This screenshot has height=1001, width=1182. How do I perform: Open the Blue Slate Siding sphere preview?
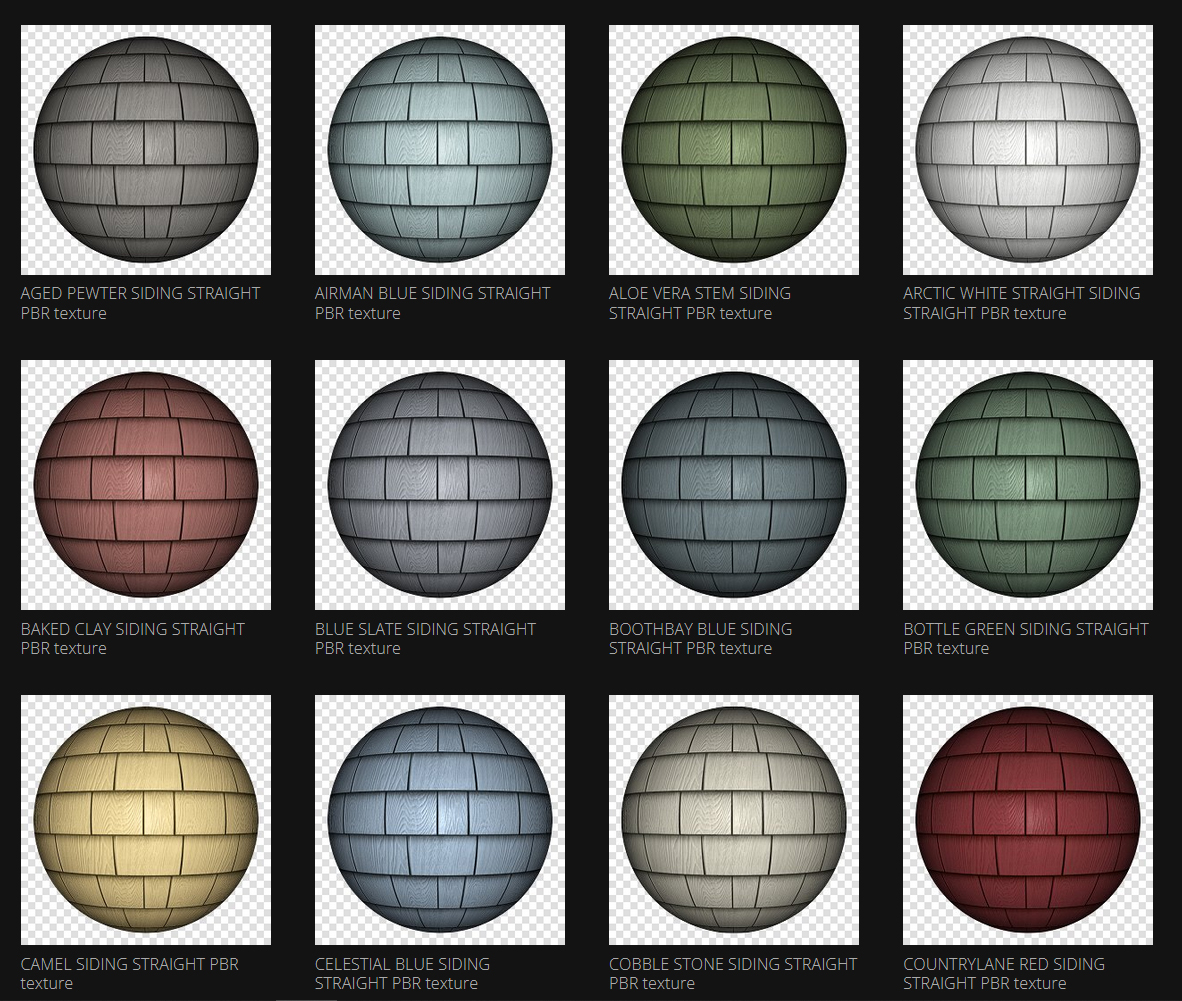(x=439, y=485)
